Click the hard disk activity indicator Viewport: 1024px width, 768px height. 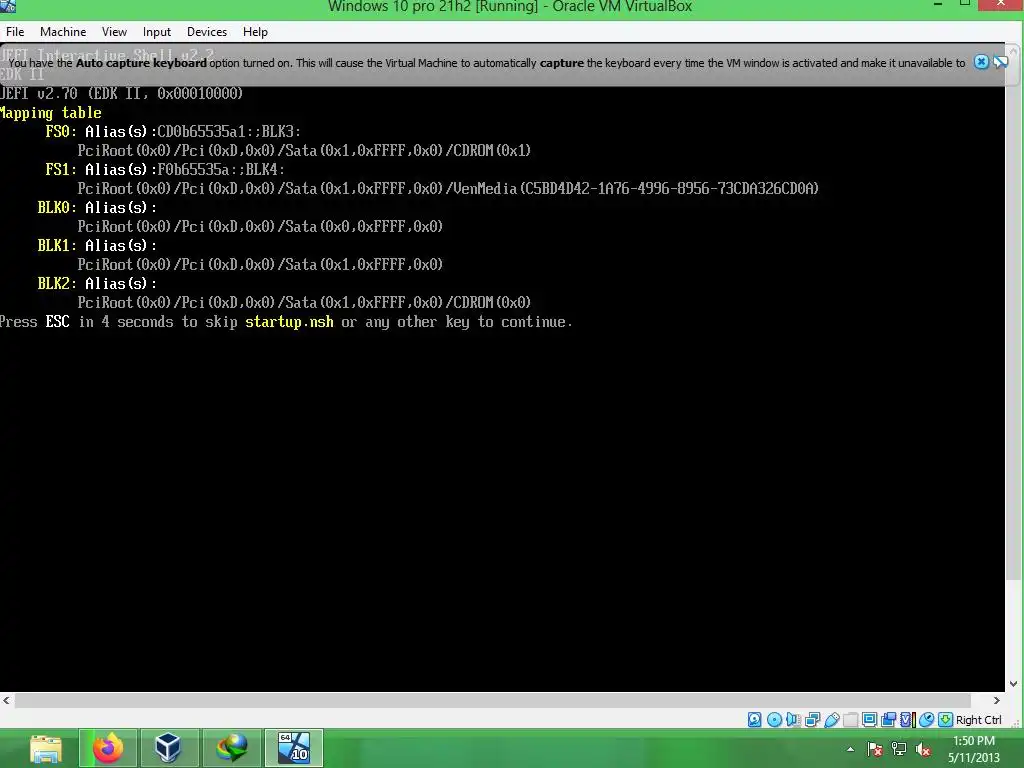(x=754, y=720)
